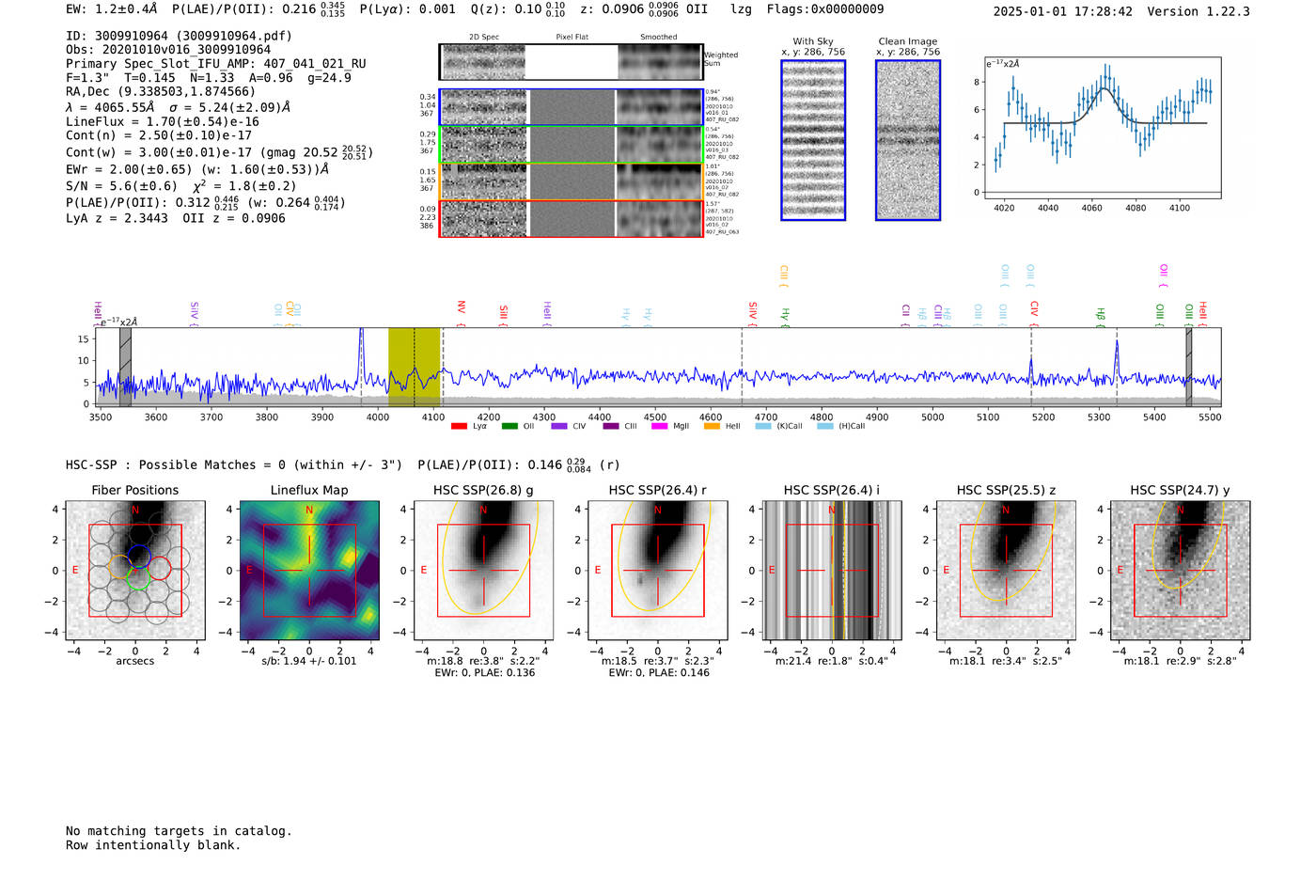Select the orange-bordered fiber spectrum row

(x=571, y=181)
